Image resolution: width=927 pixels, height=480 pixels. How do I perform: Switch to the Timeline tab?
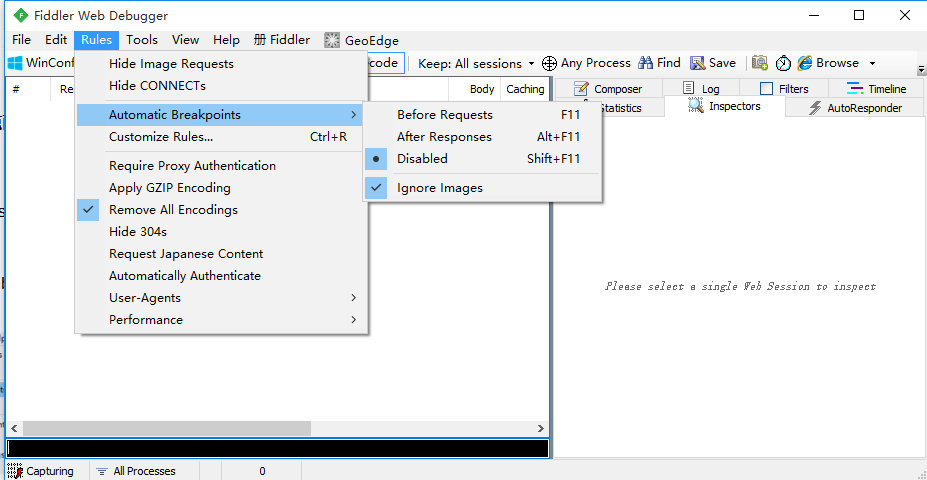pyautogui.click(x=876, y=89)
